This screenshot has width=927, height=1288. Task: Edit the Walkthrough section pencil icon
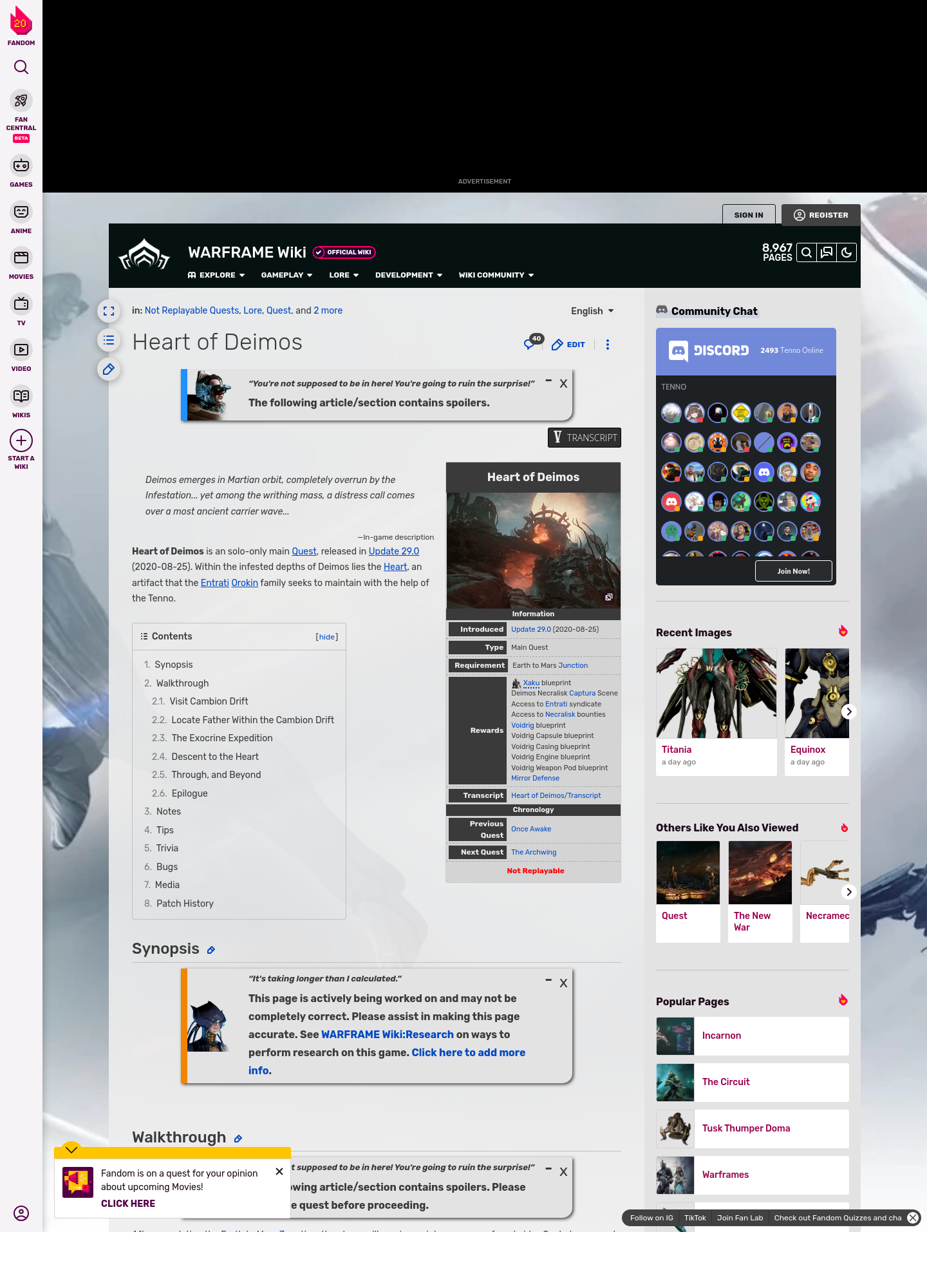click(x=238, y=1139)
